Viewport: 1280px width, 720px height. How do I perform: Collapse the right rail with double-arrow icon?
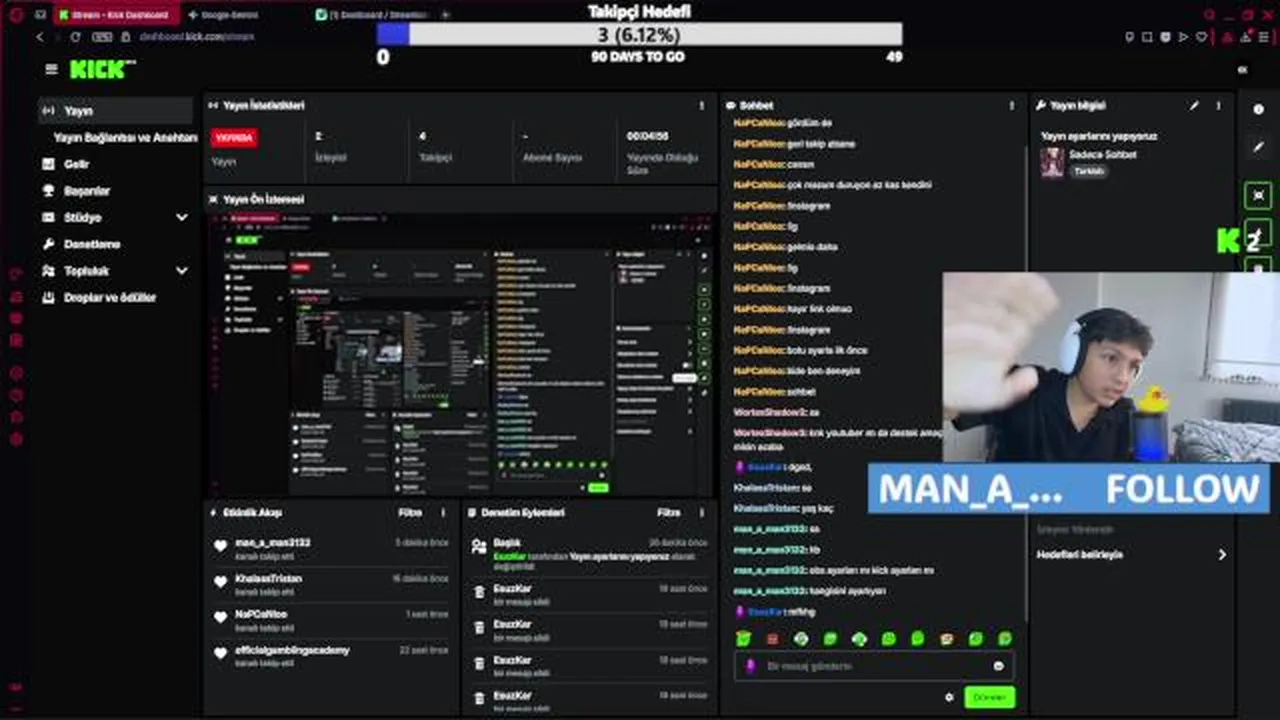1242,70
